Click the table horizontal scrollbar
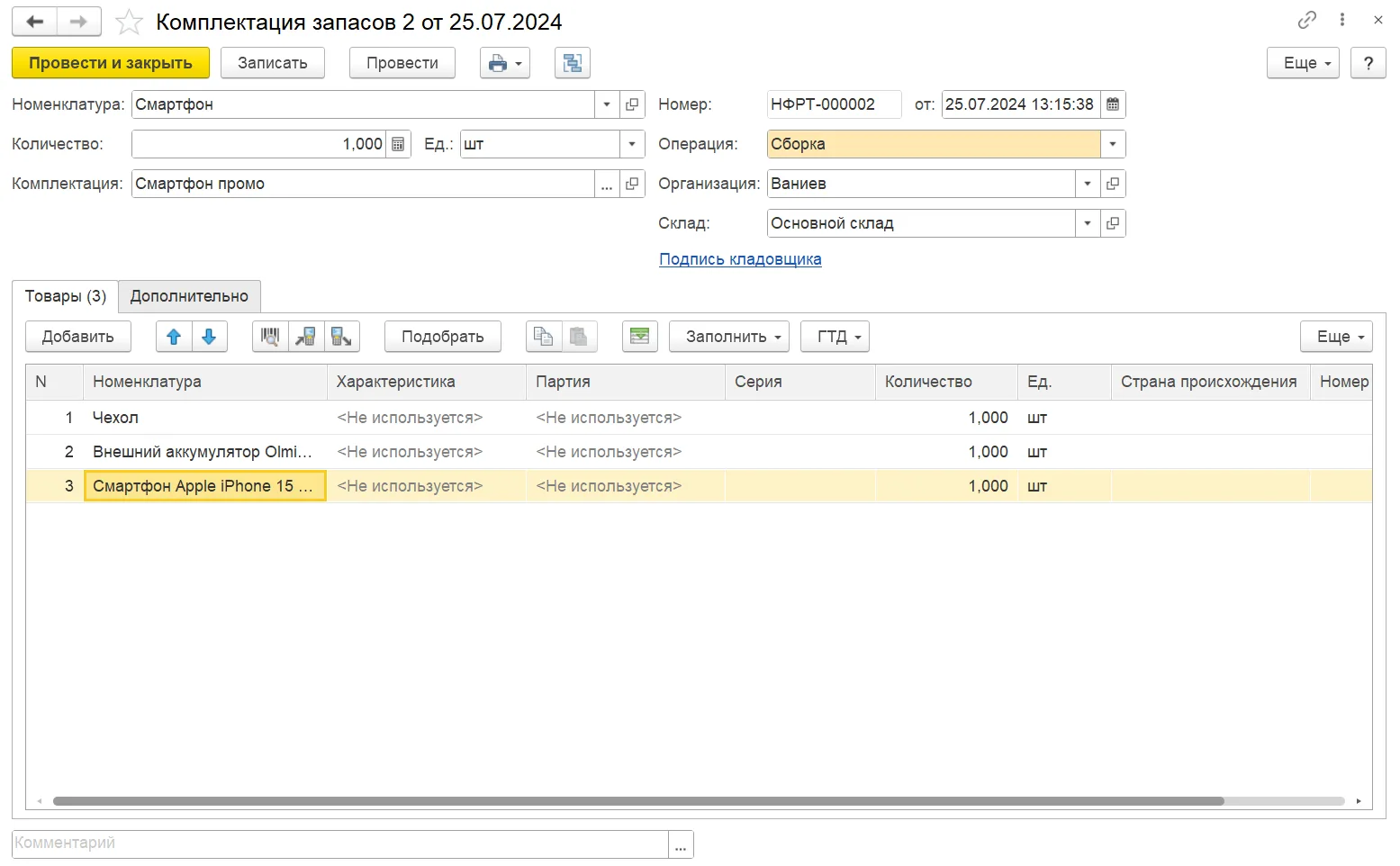This screenshot has width=1400, height=866. click(638, 801)
